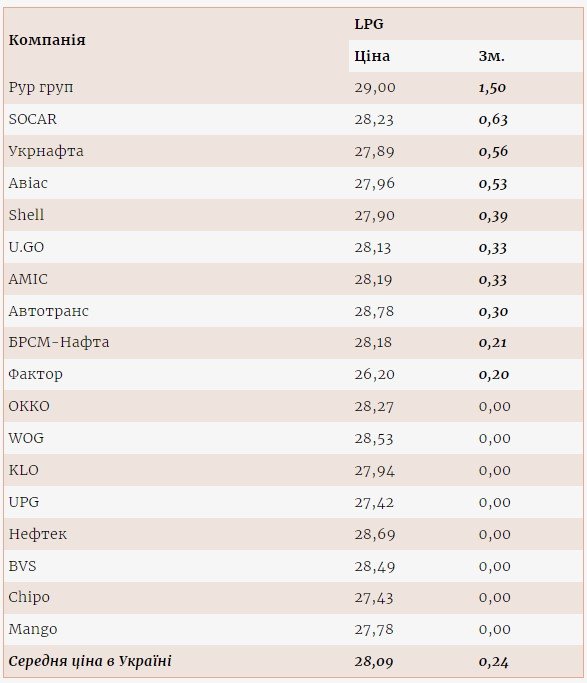Click Середня ціна в Україні average 28,09

374,662
